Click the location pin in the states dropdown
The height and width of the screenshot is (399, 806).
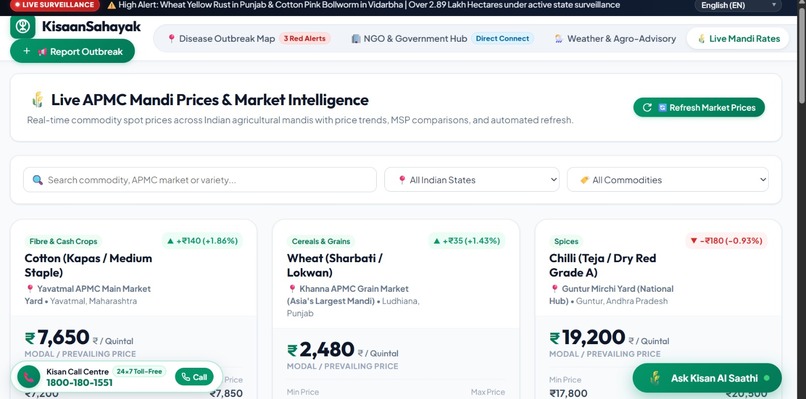tap(402, 180)
